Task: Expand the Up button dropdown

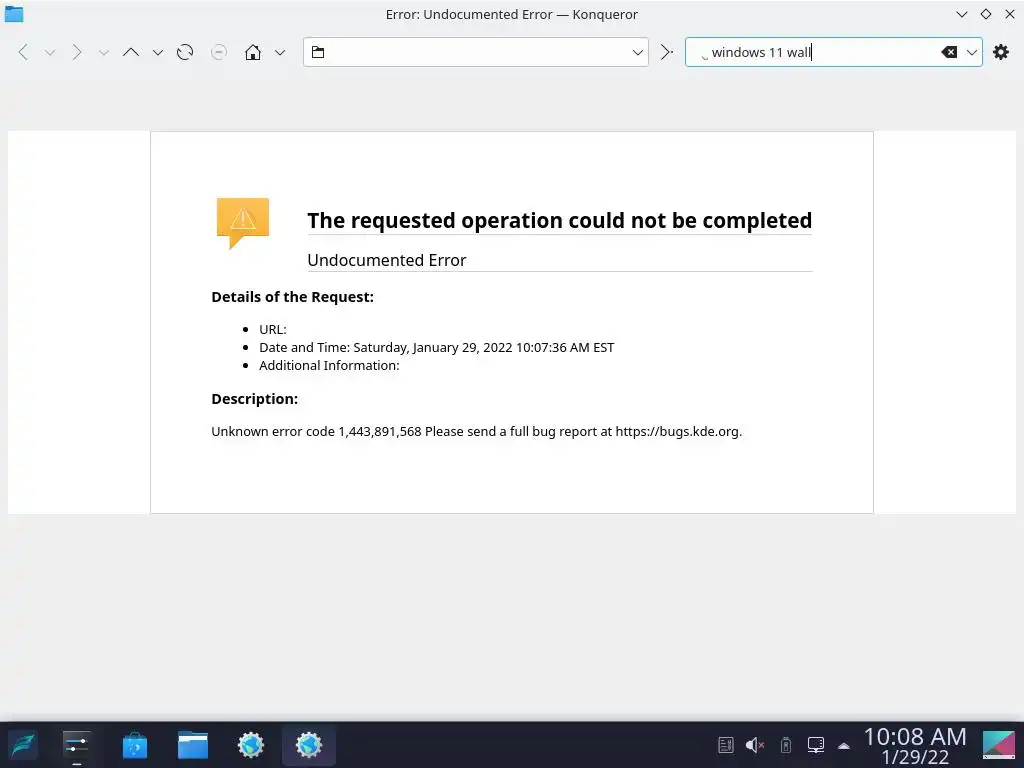Action: pos(157,53)
